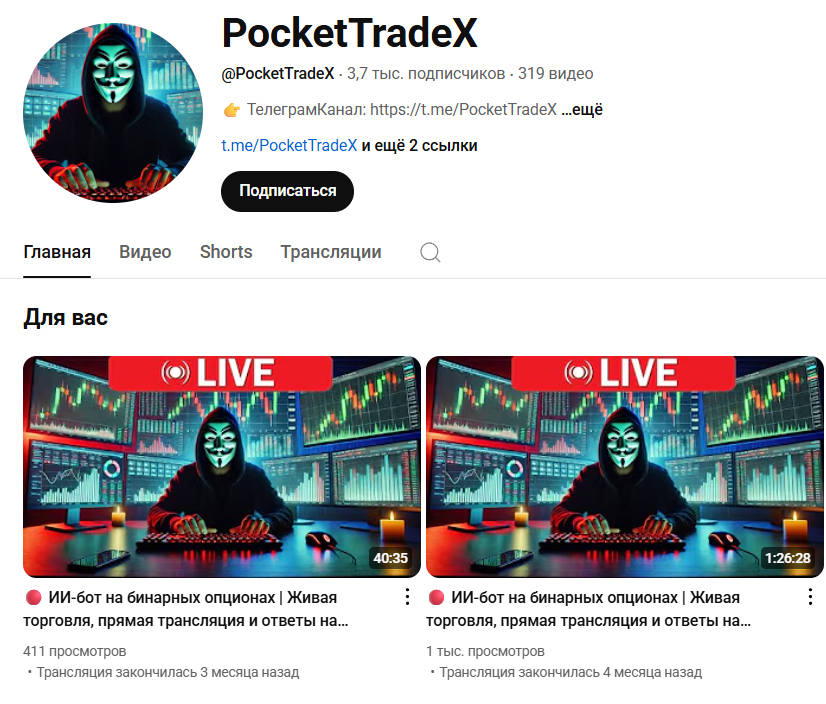Open the Трансляции tab
This screenshot has height=704, width=826.
(331, 252)
